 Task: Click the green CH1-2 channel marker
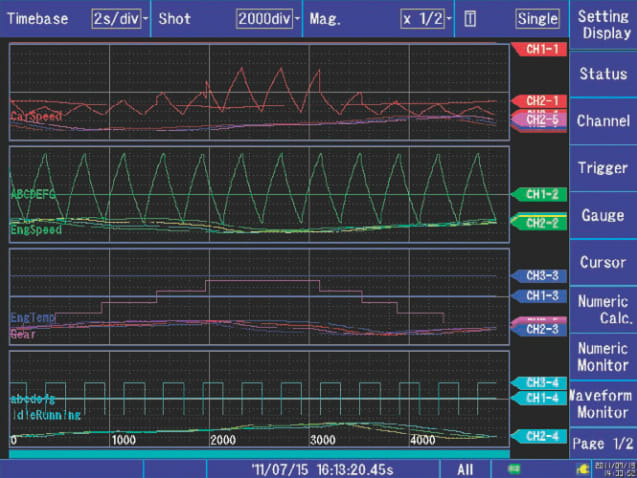coord(539,194)
